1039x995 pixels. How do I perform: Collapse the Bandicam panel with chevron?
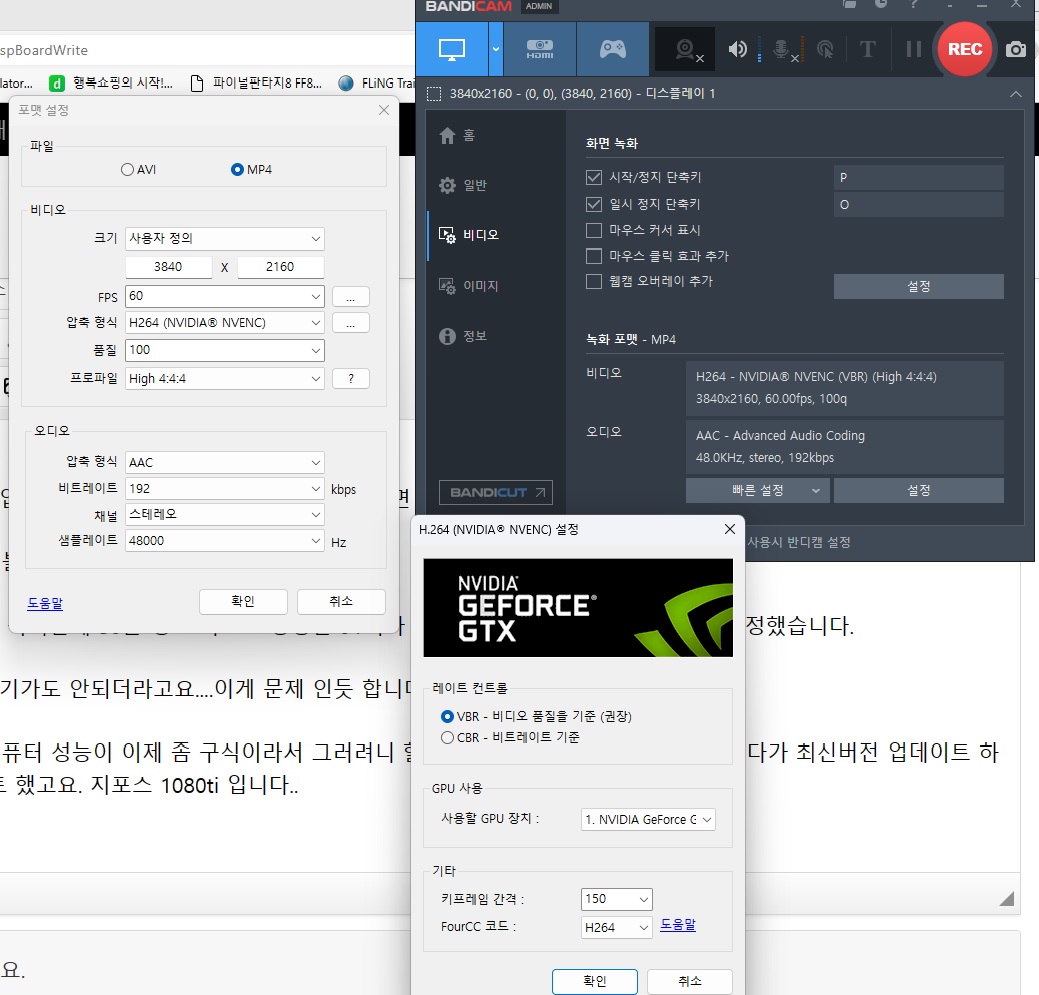(1016, 94)
